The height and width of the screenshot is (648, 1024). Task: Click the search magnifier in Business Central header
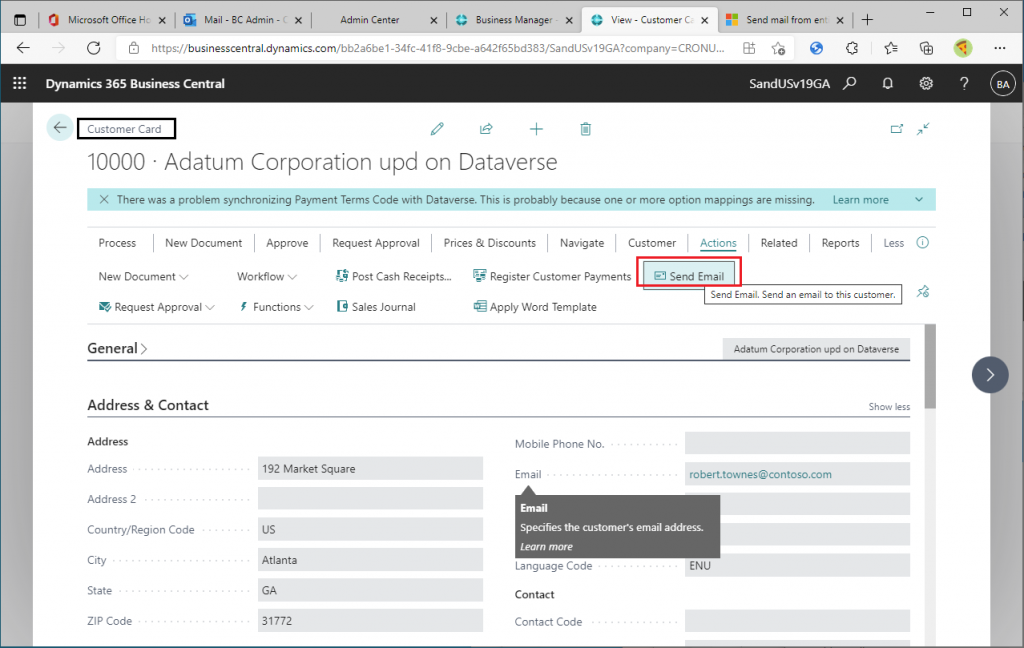click(850, 84)
